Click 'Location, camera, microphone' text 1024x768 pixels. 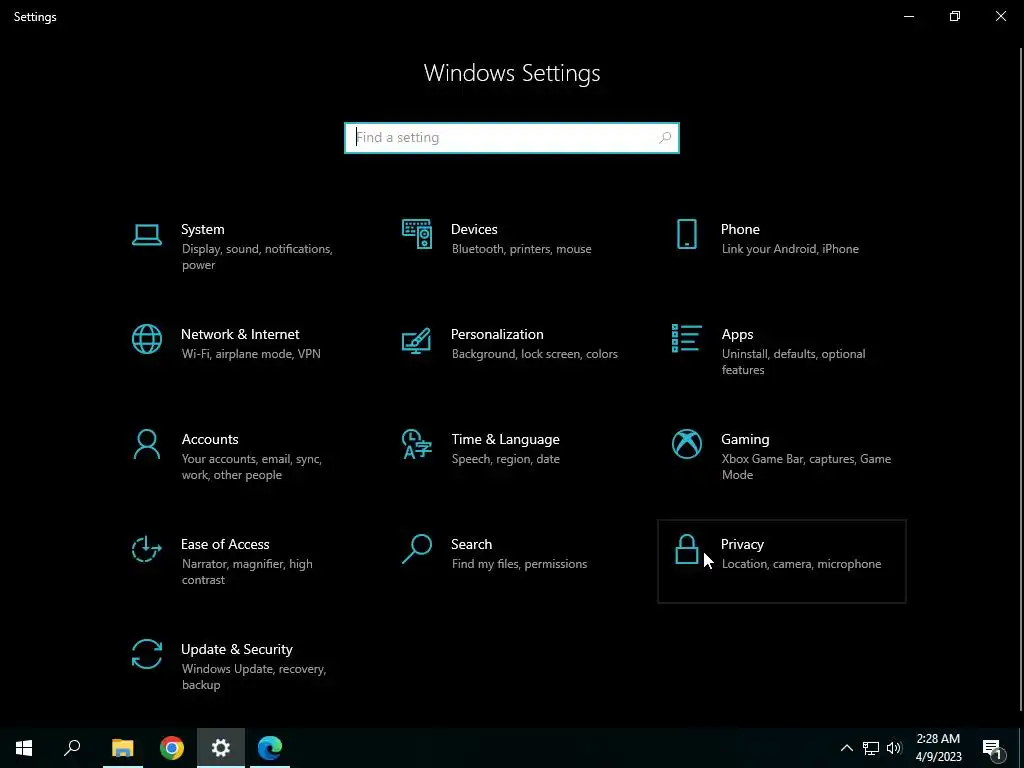(x=801, y=564)
